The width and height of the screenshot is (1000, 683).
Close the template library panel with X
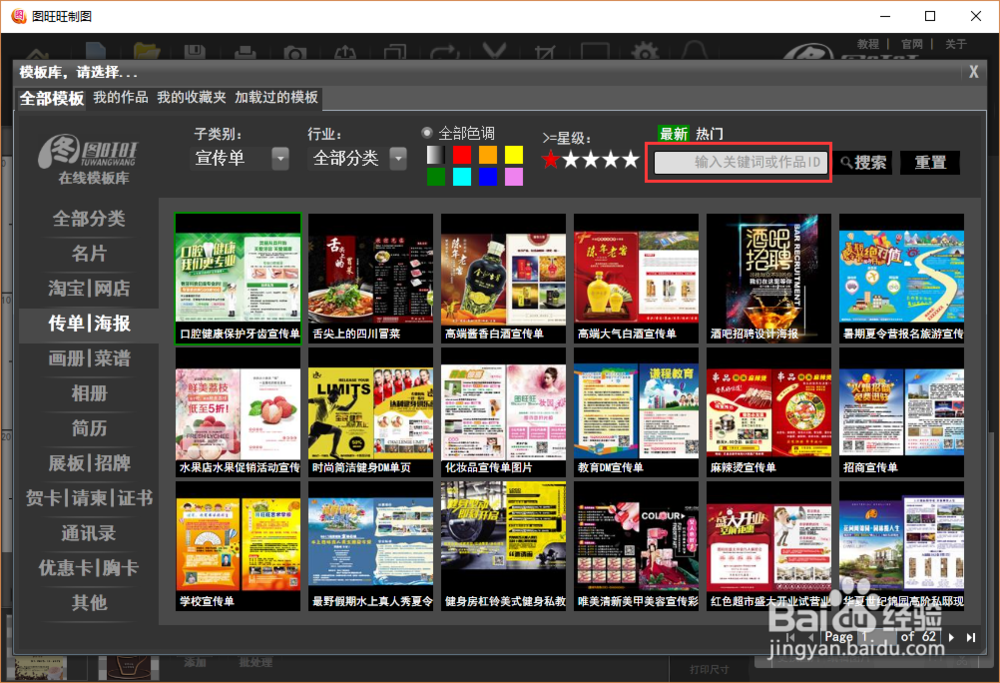tap(973, 71)
